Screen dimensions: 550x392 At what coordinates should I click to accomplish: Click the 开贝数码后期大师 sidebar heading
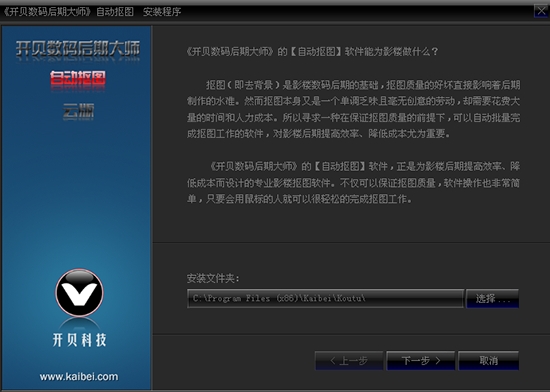pyautogui.click(x=78, y=49)
